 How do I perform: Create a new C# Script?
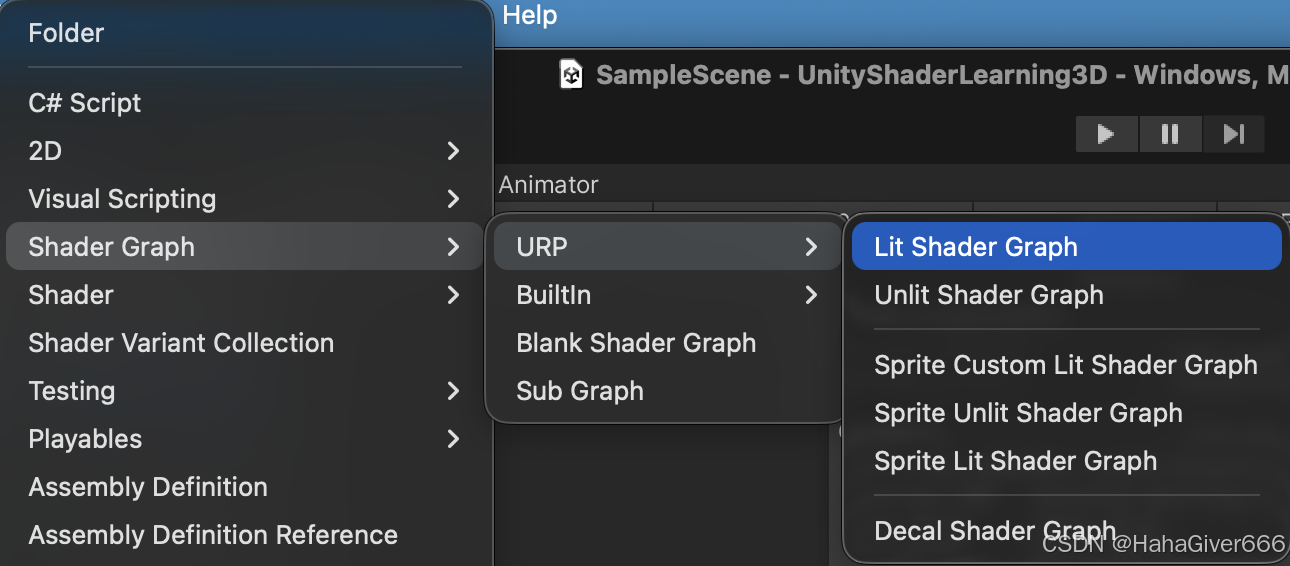pos(85,103)
